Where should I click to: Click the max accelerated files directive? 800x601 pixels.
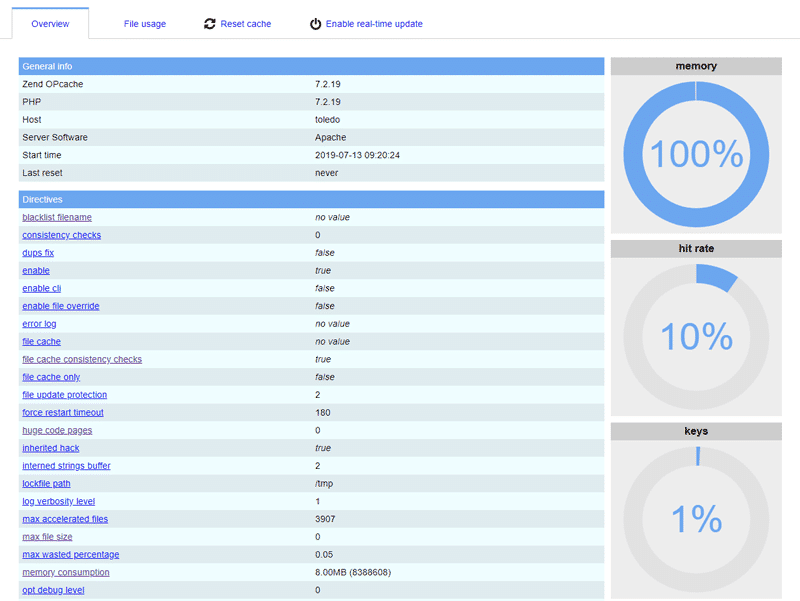[64, 519]
